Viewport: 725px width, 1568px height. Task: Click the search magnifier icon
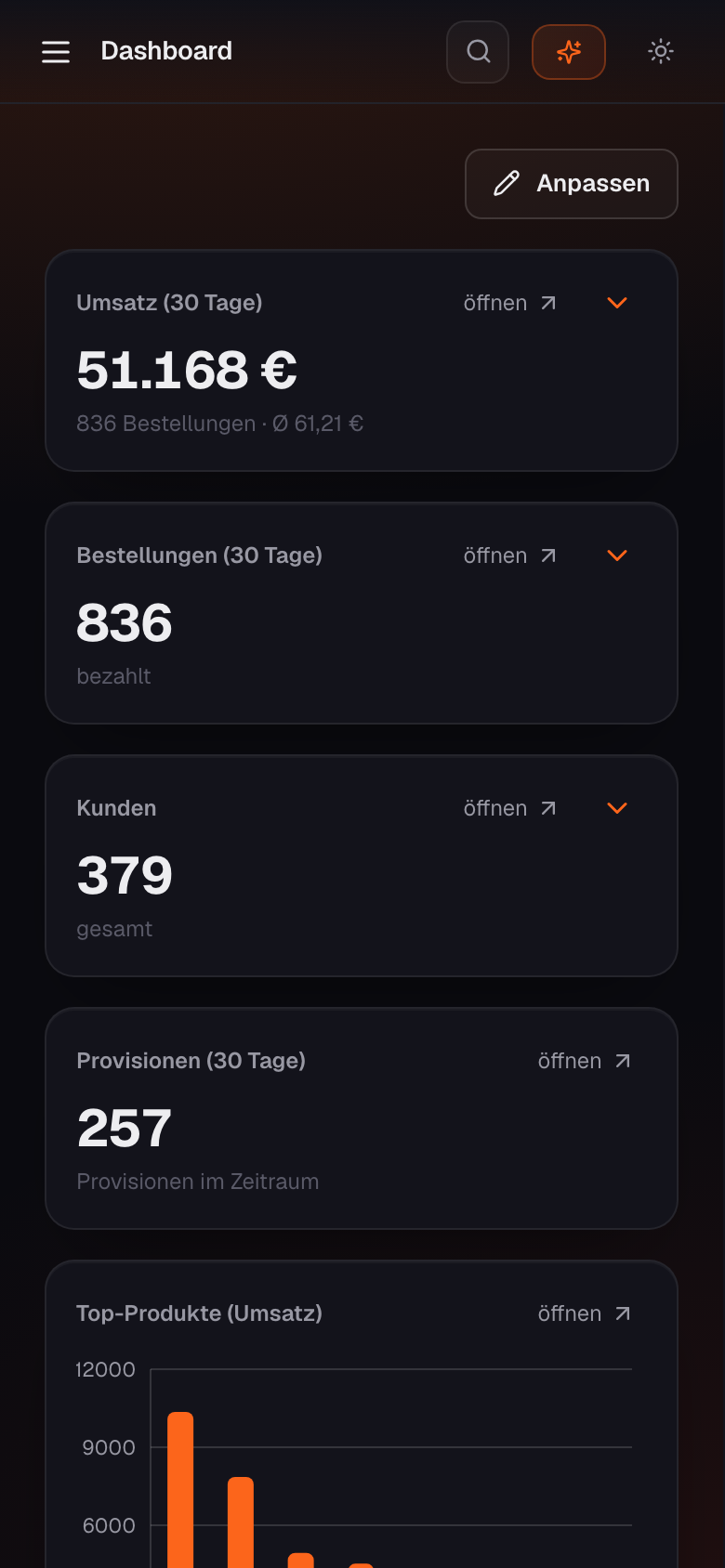[478, 52]
